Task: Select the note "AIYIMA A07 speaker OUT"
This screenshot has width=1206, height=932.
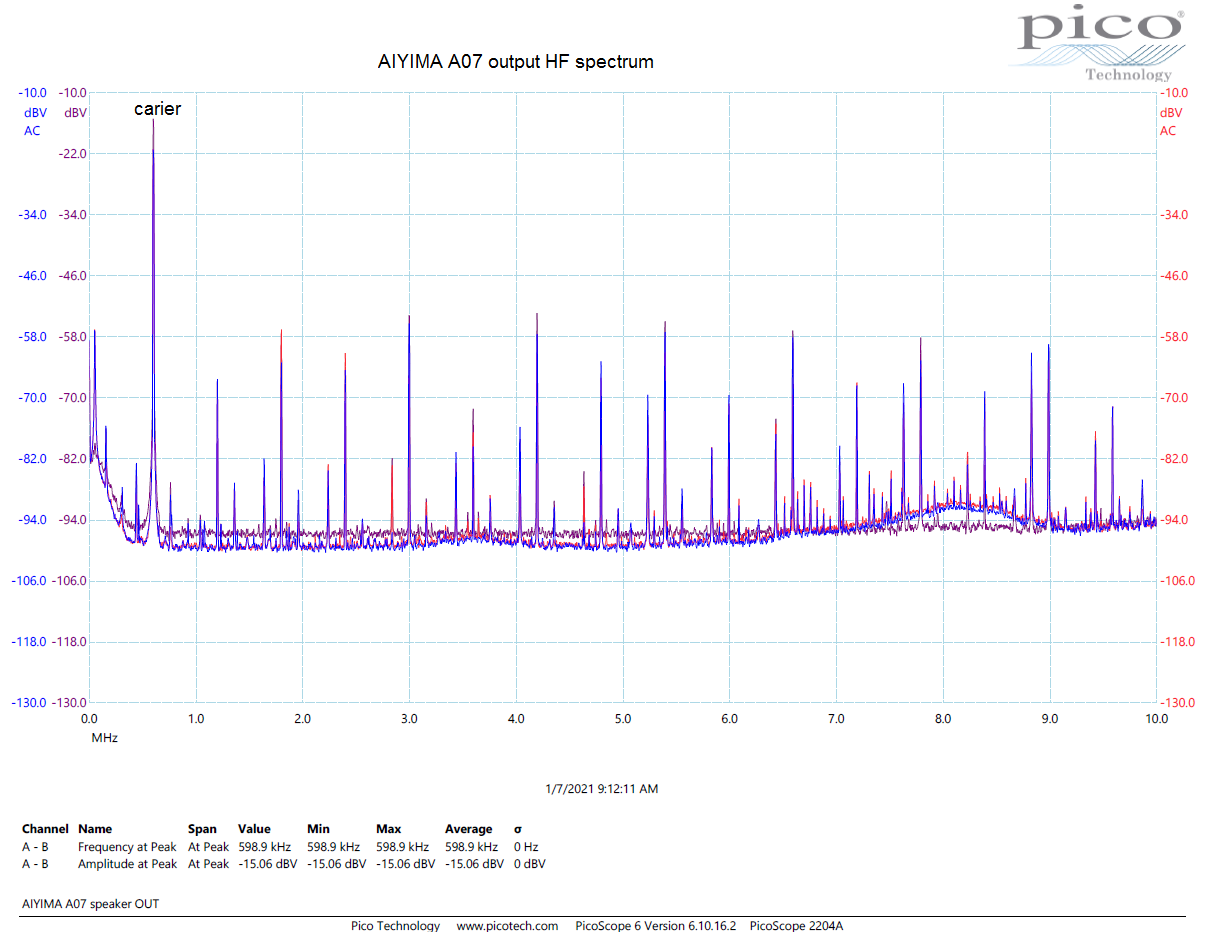Action: click(90, 904)
